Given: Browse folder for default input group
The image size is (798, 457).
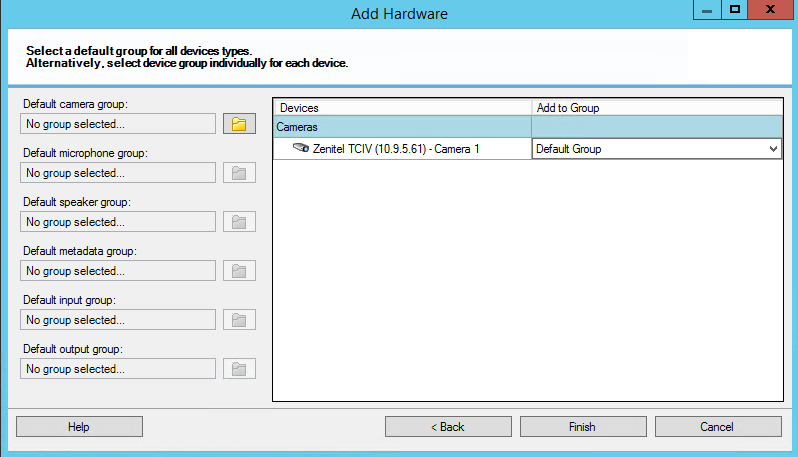Looking at the screenshot, I should tap(239, 320).
